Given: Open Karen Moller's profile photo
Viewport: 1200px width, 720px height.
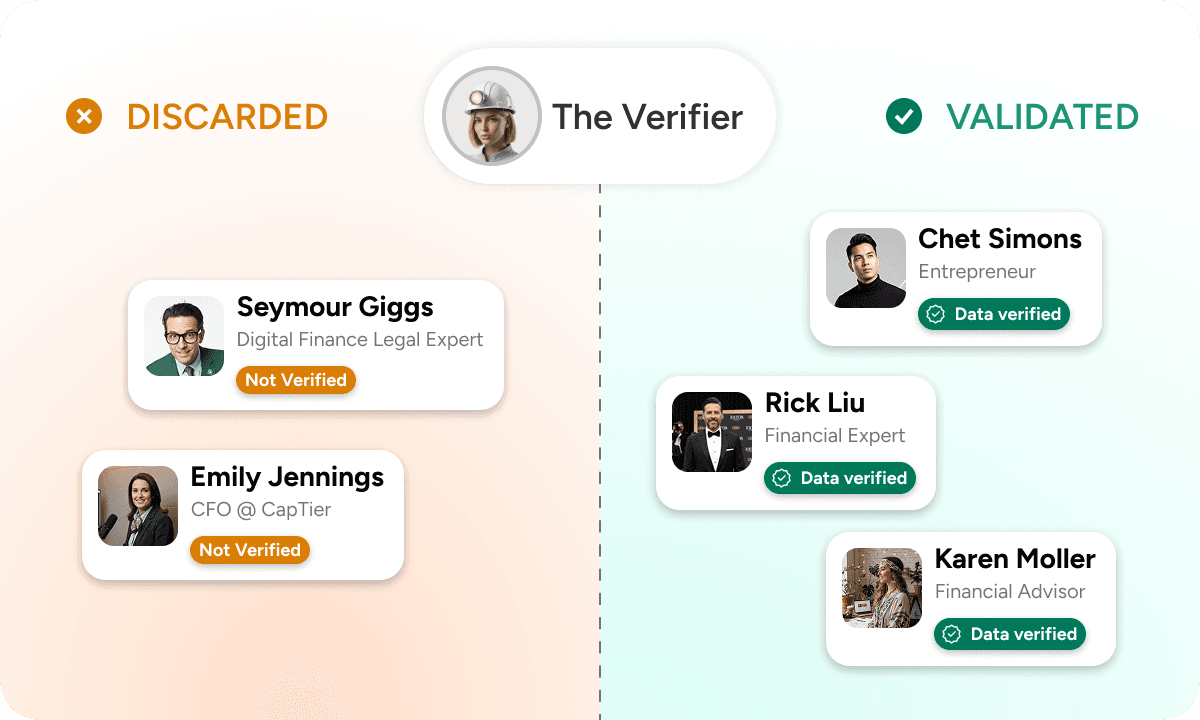Looking at the screenshot, I should pos(882,588).
